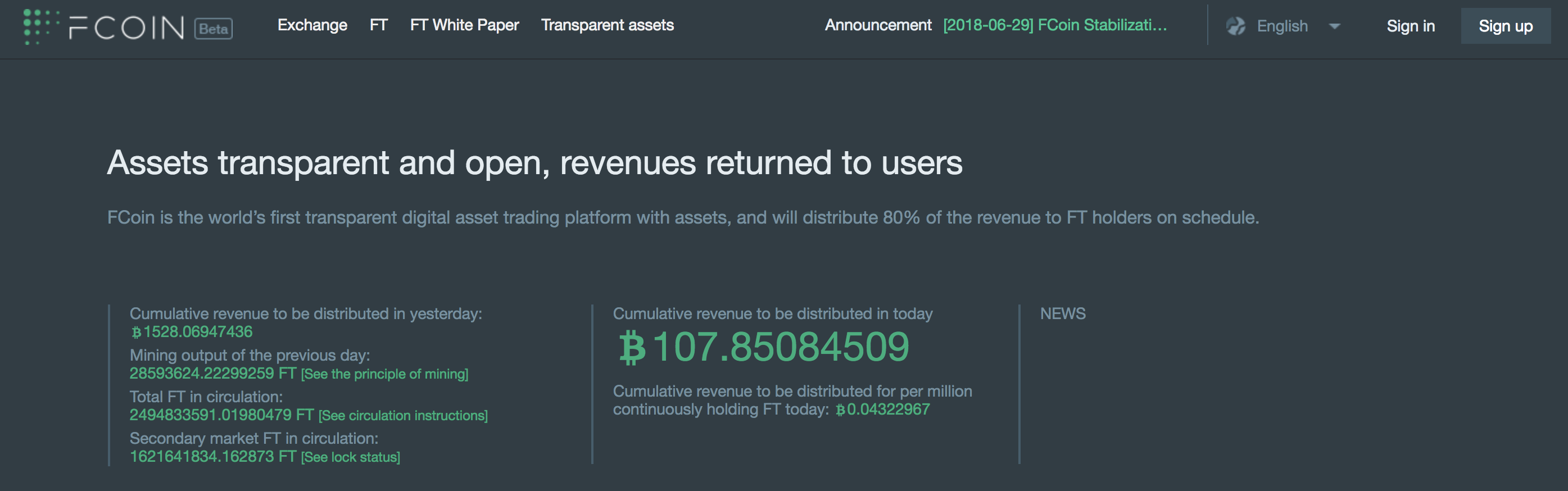Click the value 2494833591.01980479 FT

click(221, 415)
